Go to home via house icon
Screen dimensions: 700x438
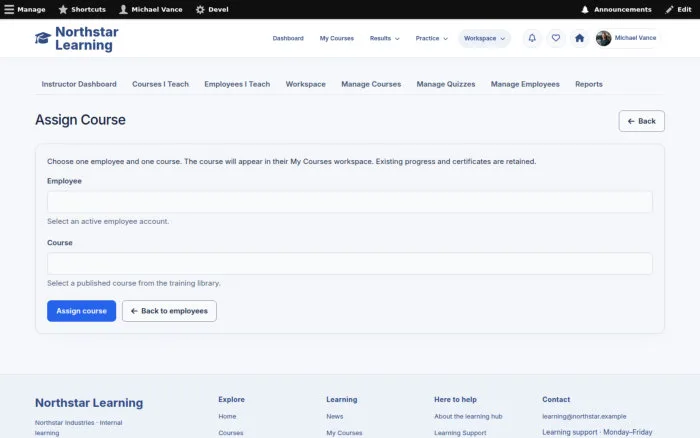click(x=579, y=38)
